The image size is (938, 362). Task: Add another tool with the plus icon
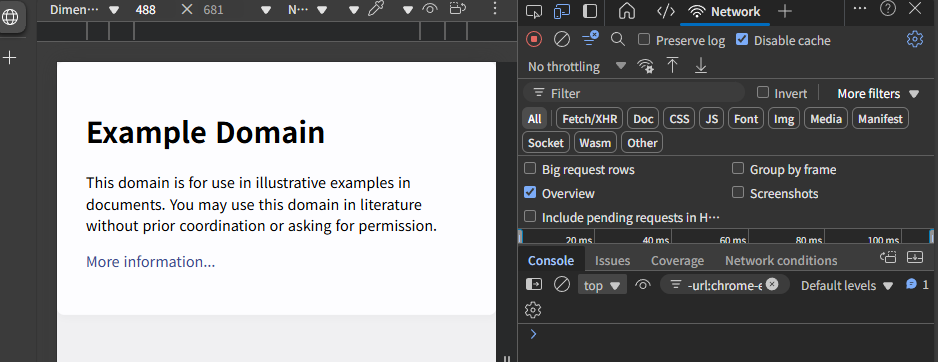point(785,11)
